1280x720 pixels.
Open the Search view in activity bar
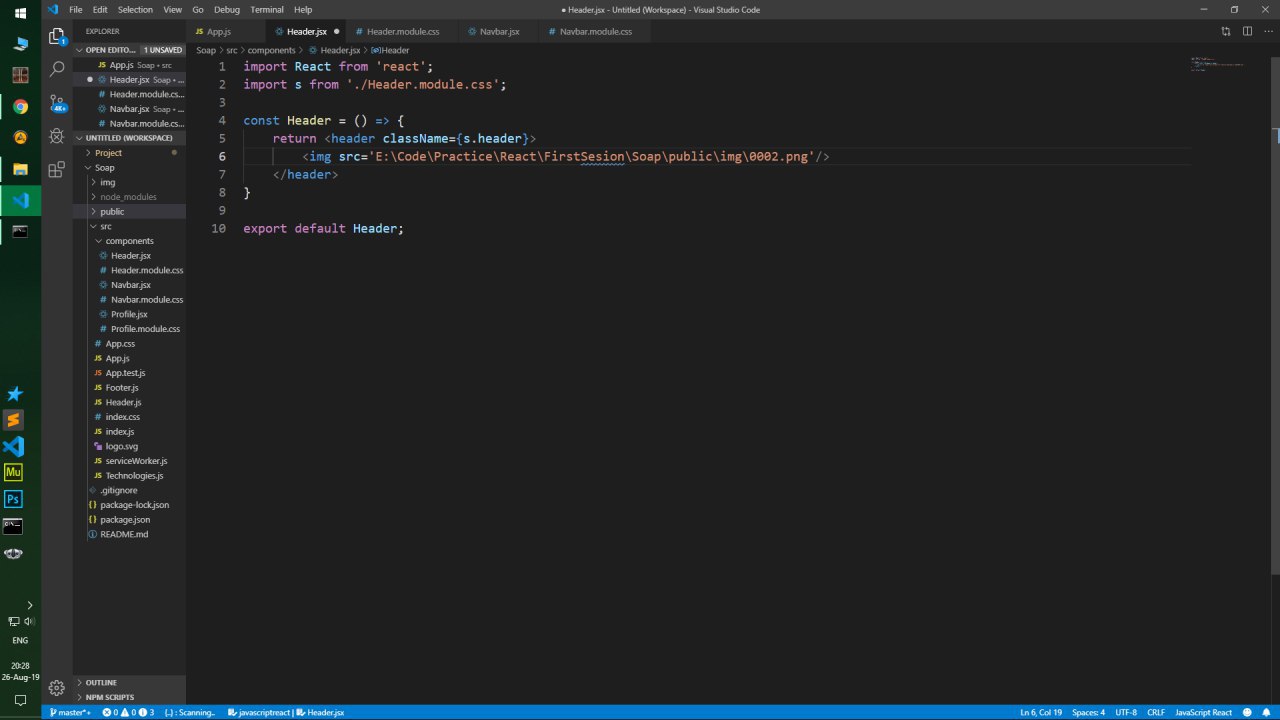pyautogui.click(x=57, y=69)
